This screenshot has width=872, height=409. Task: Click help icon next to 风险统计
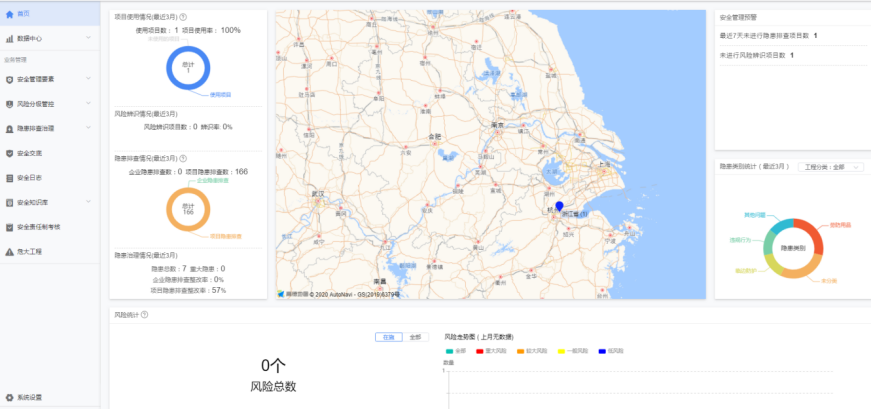pyautogui.click(x=145, y=314)
